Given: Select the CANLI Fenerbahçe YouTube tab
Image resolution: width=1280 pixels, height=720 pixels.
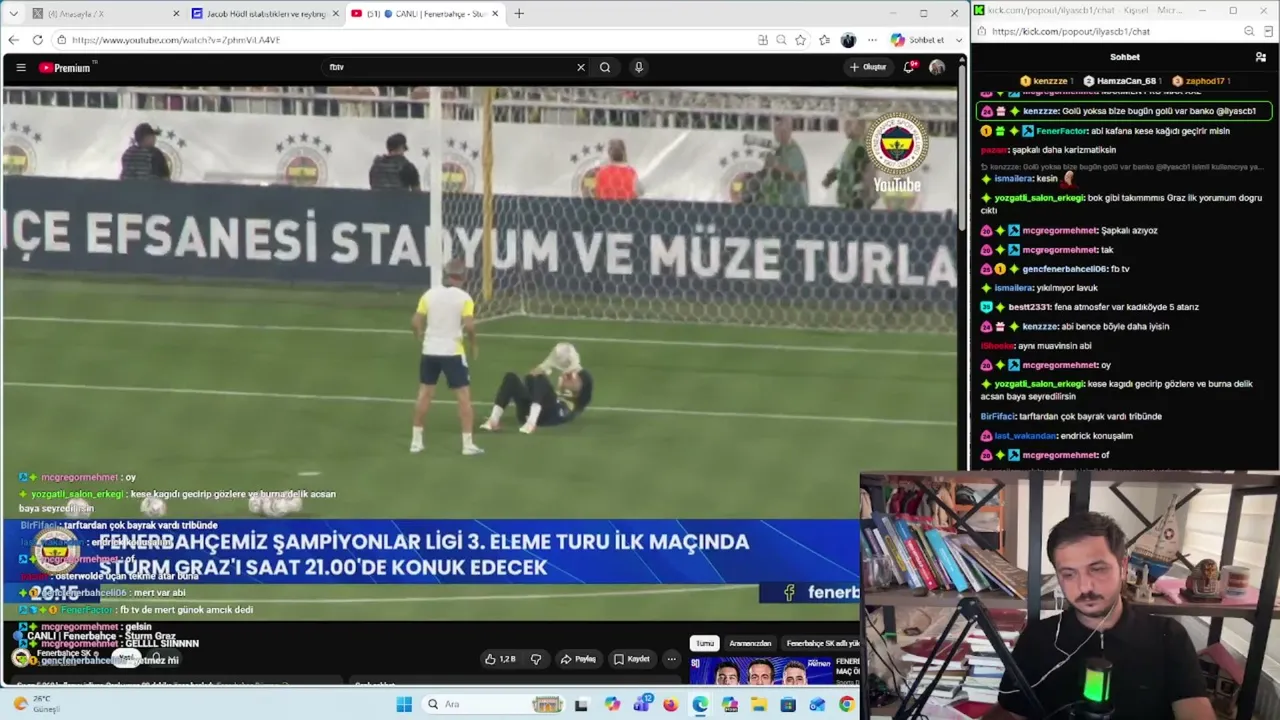Looking at the screenshot, I should click(x=425, y=14).
